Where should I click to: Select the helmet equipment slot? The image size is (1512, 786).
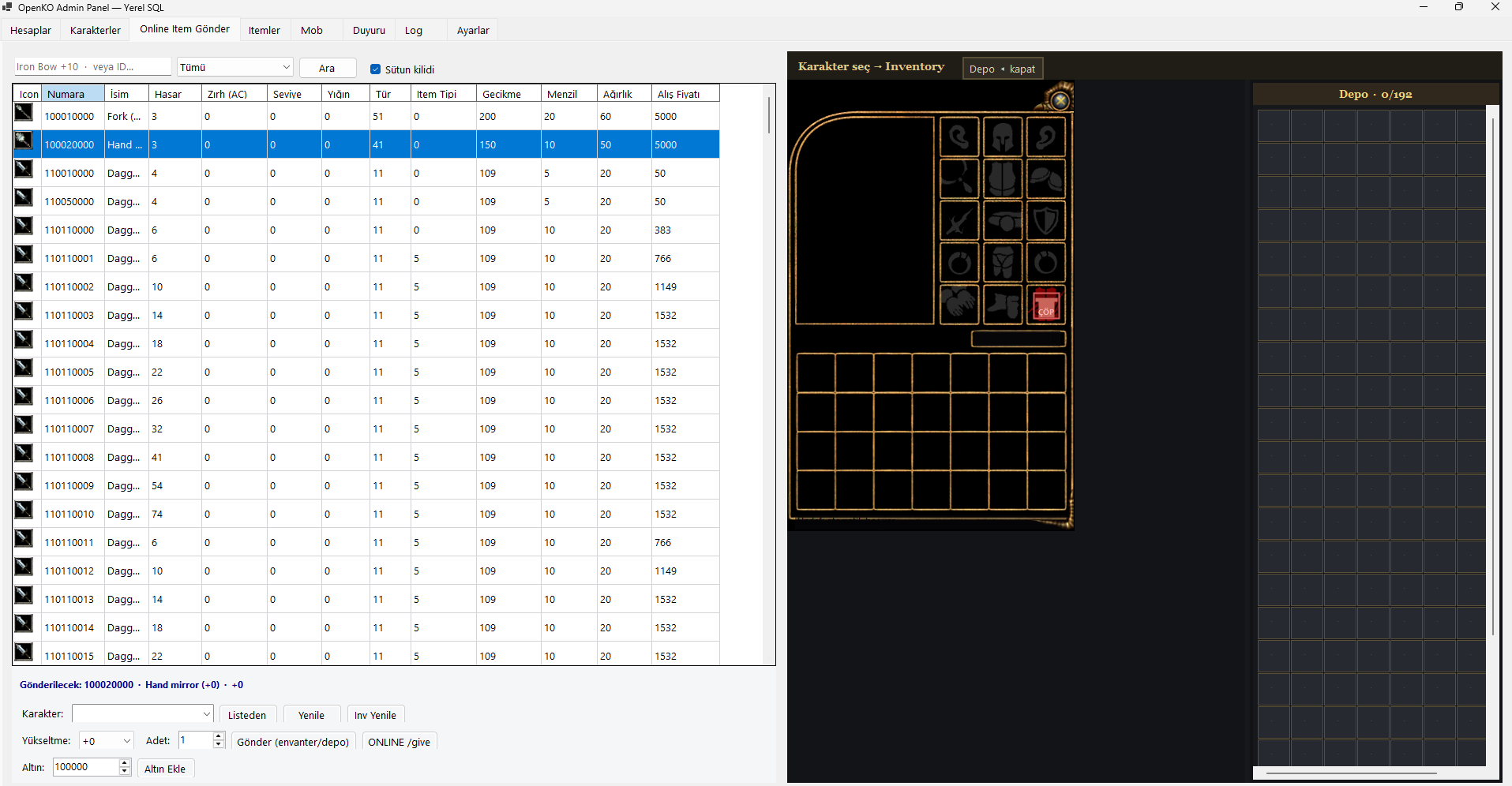pos(1003,137)
